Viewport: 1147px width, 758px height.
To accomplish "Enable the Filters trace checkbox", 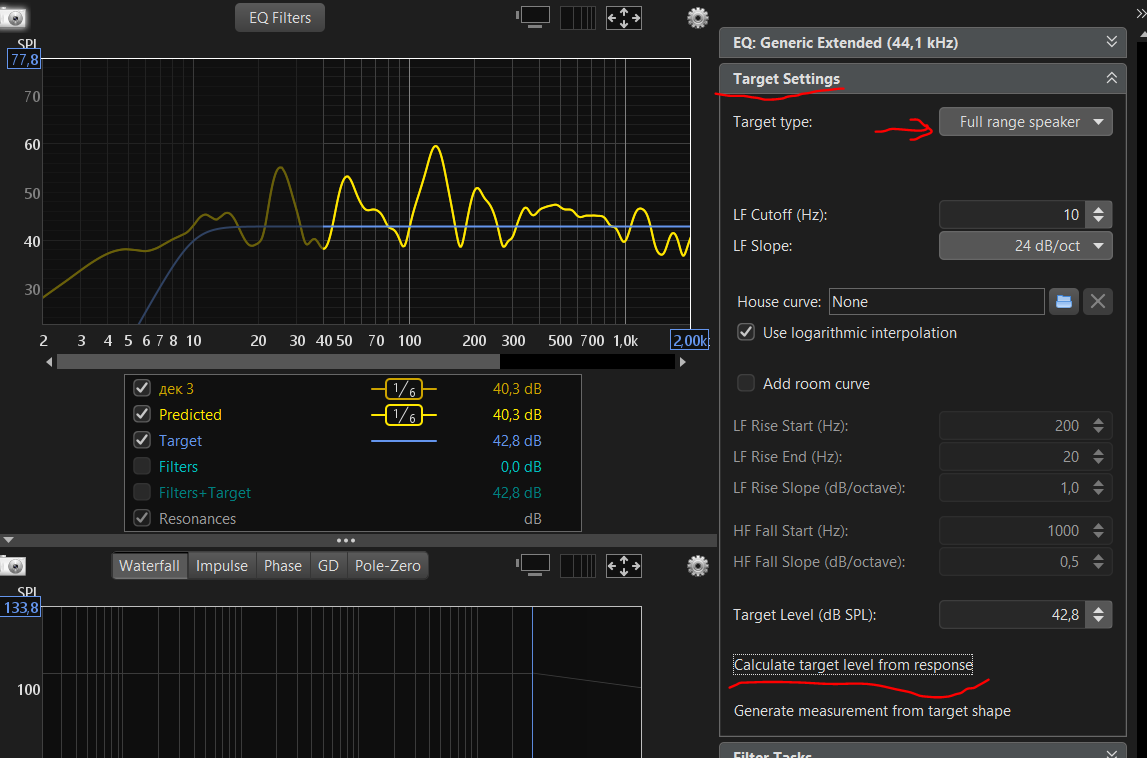I will point(142,466).
